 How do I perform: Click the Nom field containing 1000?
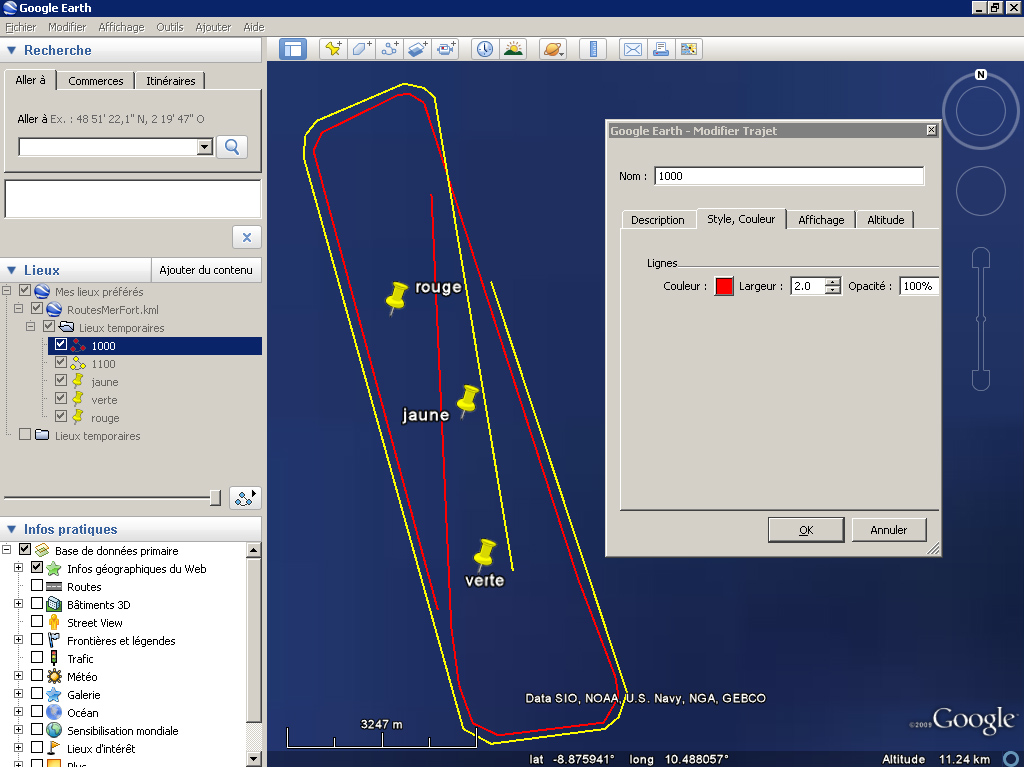coord(789,176)
